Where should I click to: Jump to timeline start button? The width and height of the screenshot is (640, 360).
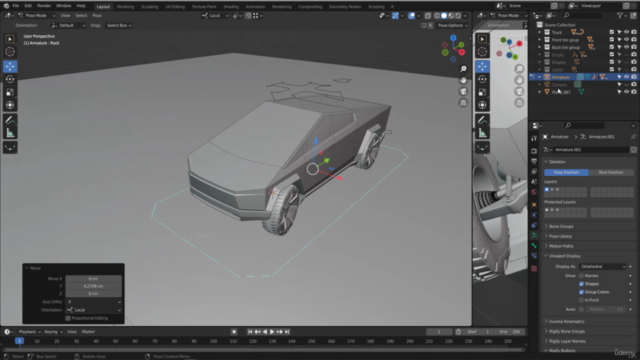(250, 332)
